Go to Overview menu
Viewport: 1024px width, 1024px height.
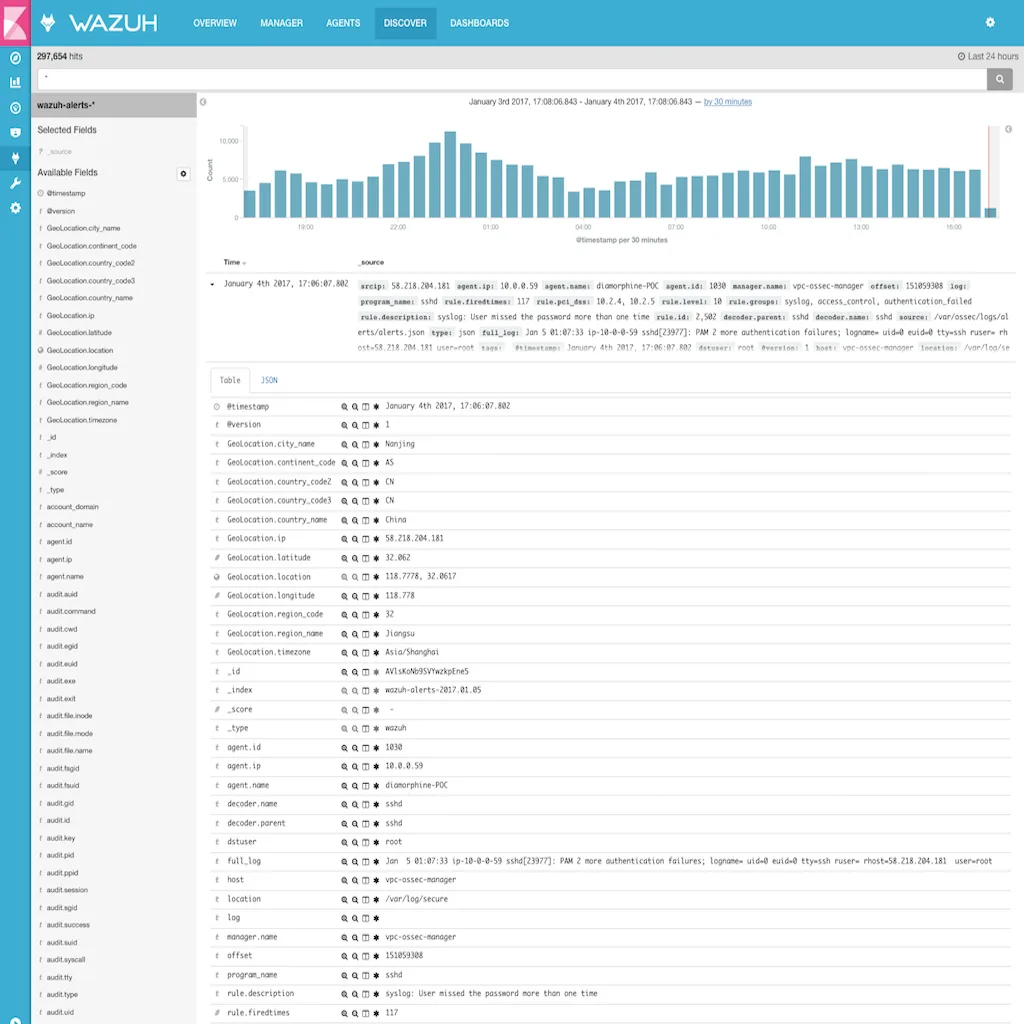(x=215, y=23)
